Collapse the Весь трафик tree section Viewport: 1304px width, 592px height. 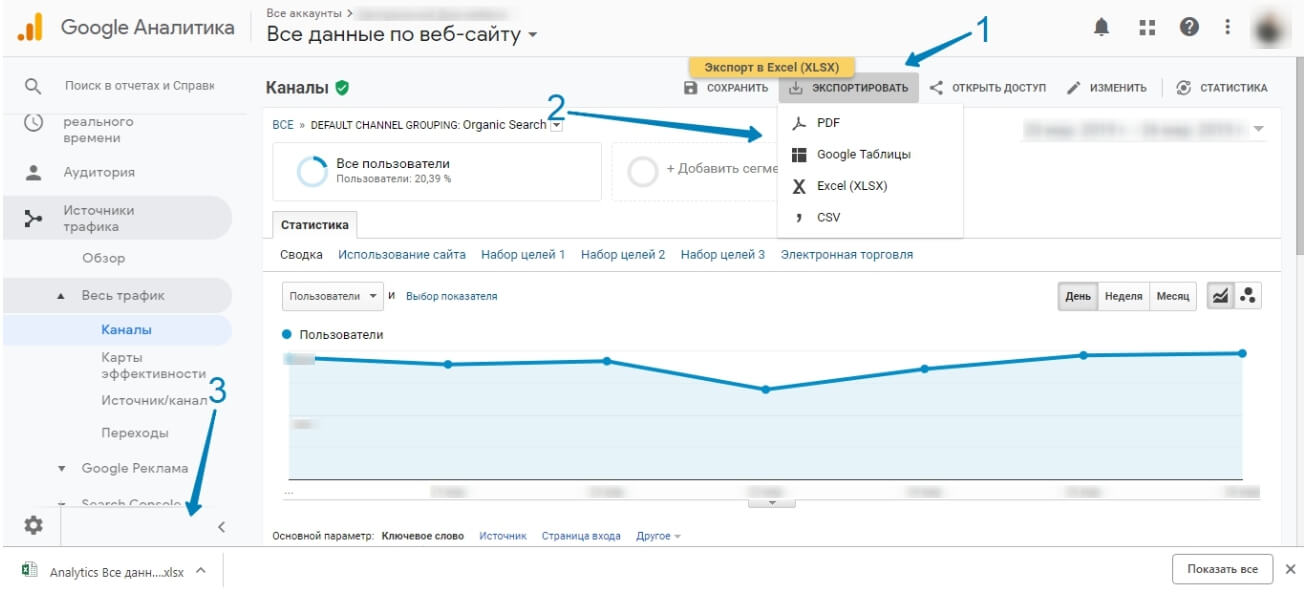[60, 296]
